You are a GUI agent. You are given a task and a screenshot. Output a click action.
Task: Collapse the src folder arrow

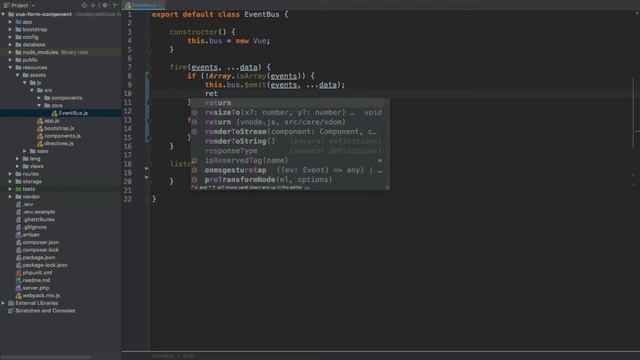point(33,90)
